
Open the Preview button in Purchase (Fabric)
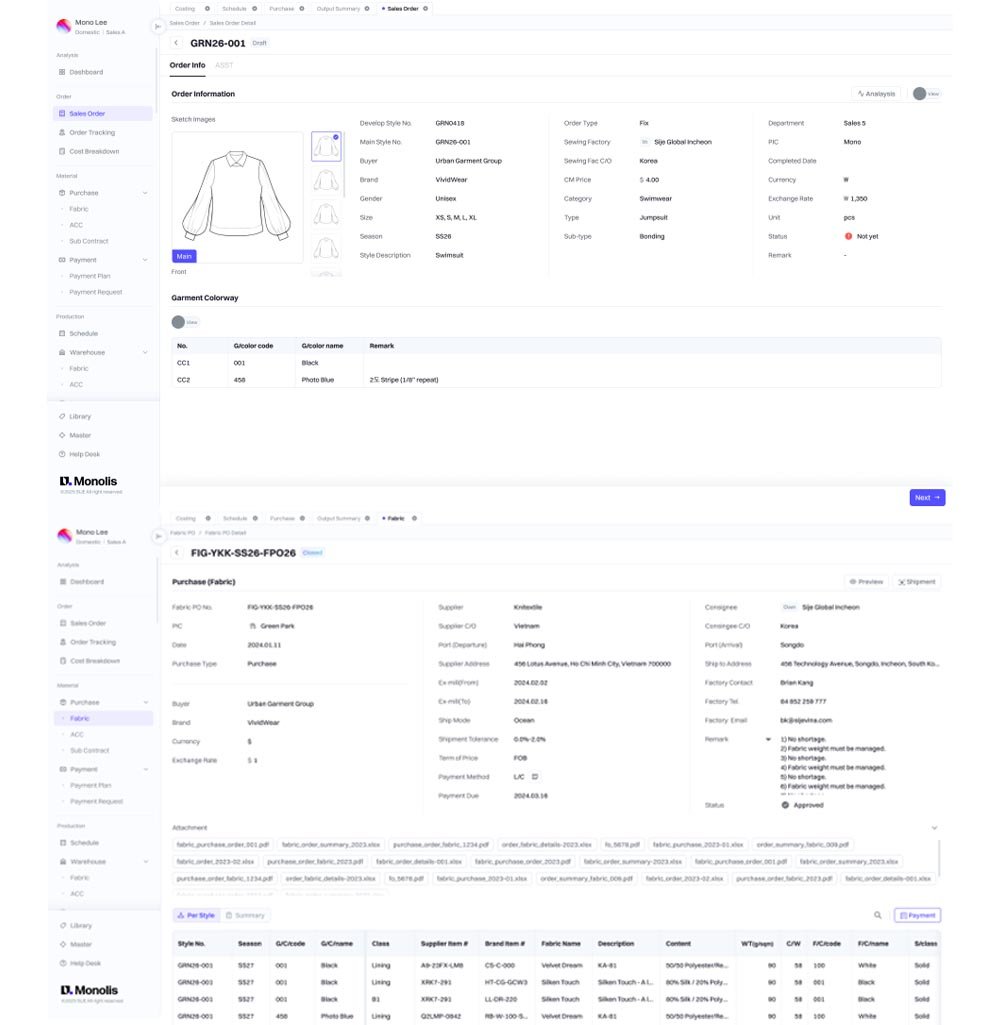pos(866,581)
